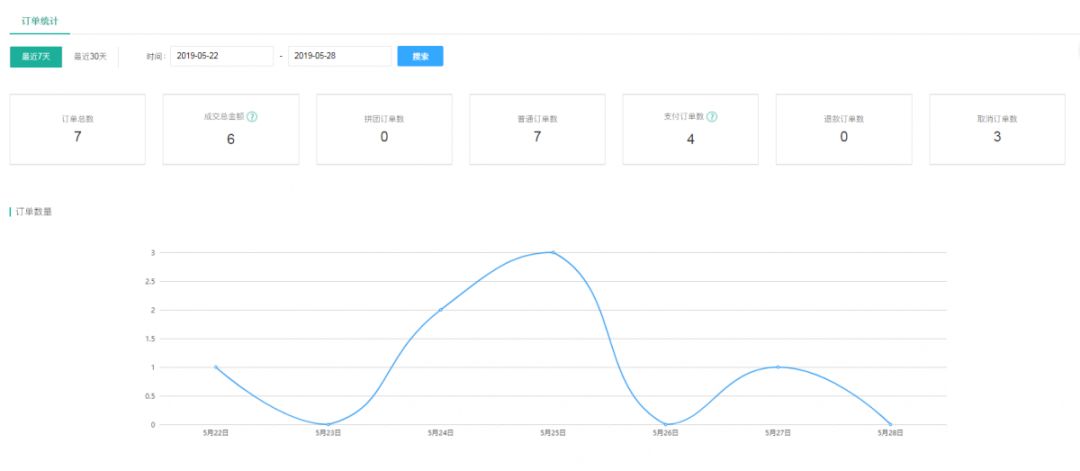Click the chart data point on 5月22日
Viewport: 1080px width, 471px height.
[216, 367]
